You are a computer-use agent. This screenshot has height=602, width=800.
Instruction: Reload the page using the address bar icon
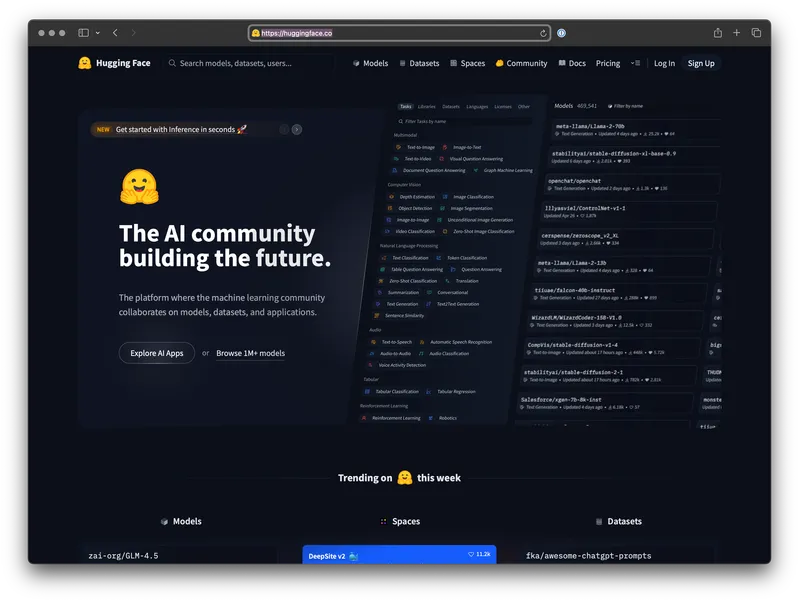click(543, 33)
